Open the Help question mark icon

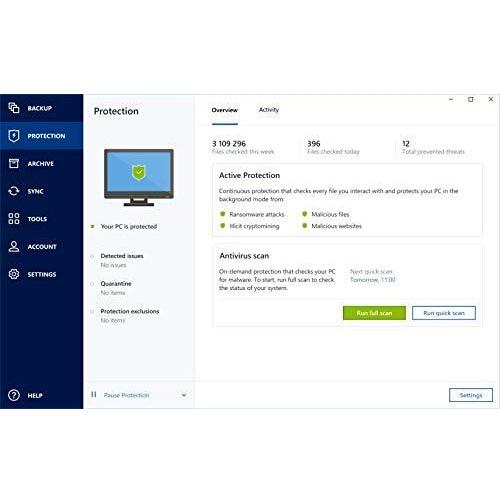click(x=14, y=395)
